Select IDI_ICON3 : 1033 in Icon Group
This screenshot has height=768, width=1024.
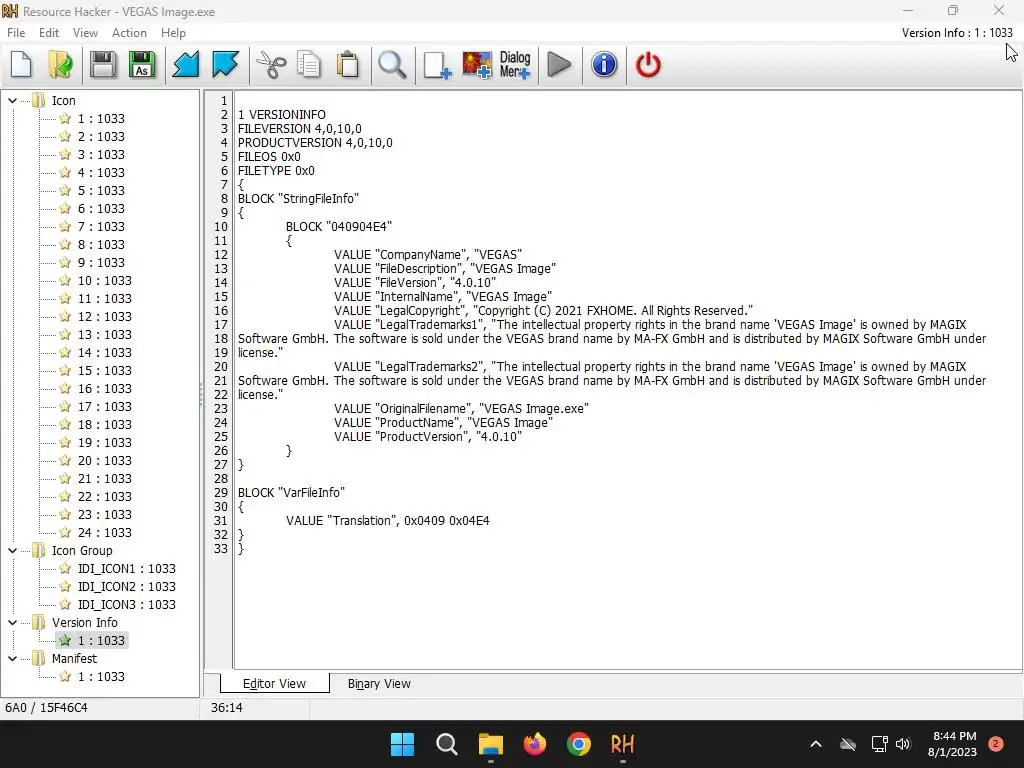(x=127, y=604)
